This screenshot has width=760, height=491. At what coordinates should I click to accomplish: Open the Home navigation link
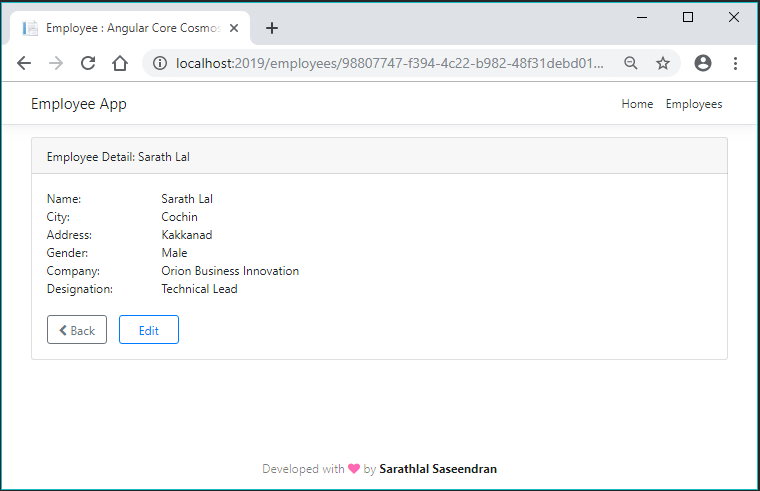tap(637, 104)
